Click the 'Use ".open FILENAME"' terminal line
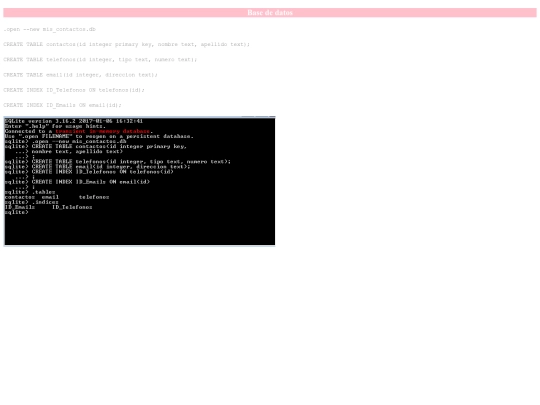 point(99,136)
